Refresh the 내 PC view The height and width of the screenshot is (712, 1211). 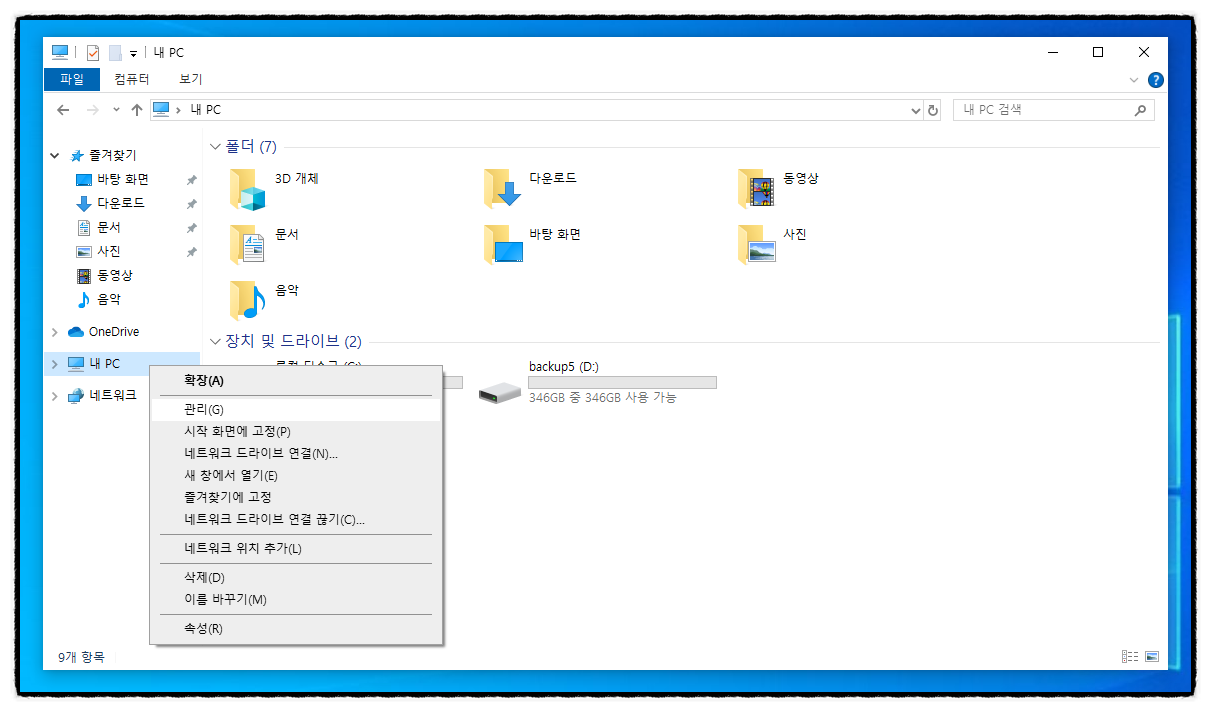(933, 110)
